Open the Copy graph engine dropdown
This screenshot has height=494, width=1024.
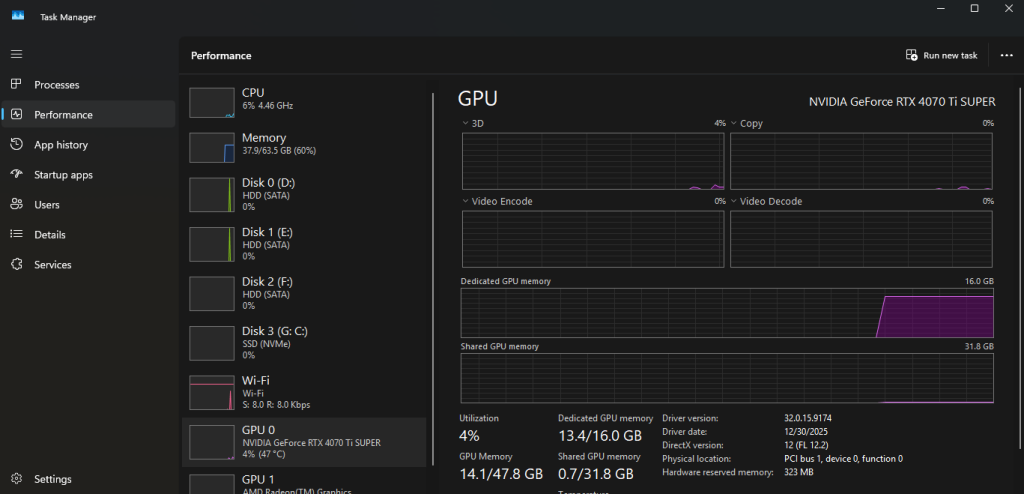tap(734, 123)
